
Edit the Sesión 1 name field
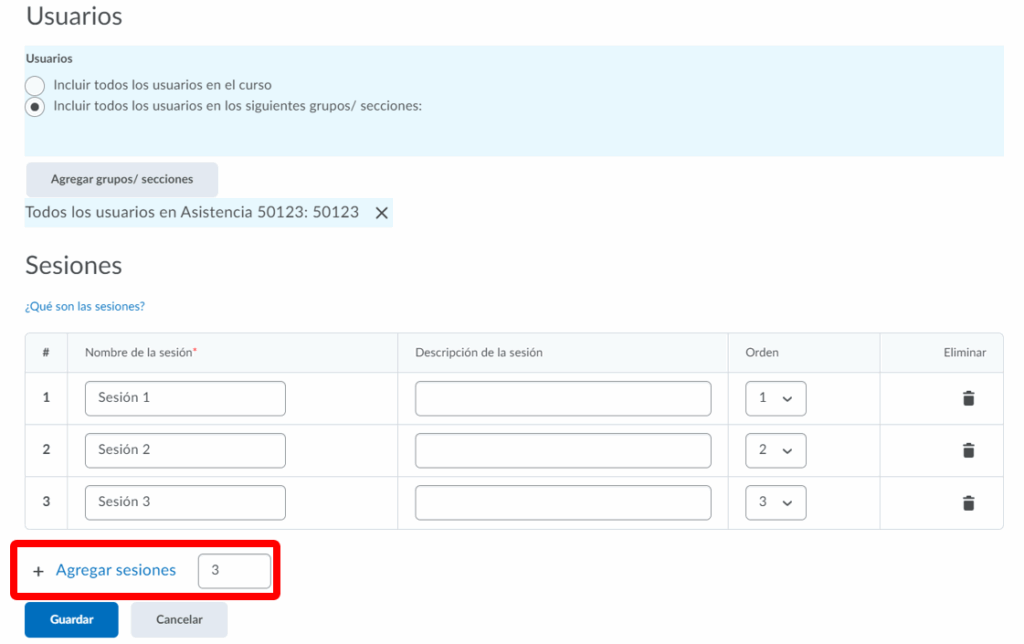(x=185, y=398)
